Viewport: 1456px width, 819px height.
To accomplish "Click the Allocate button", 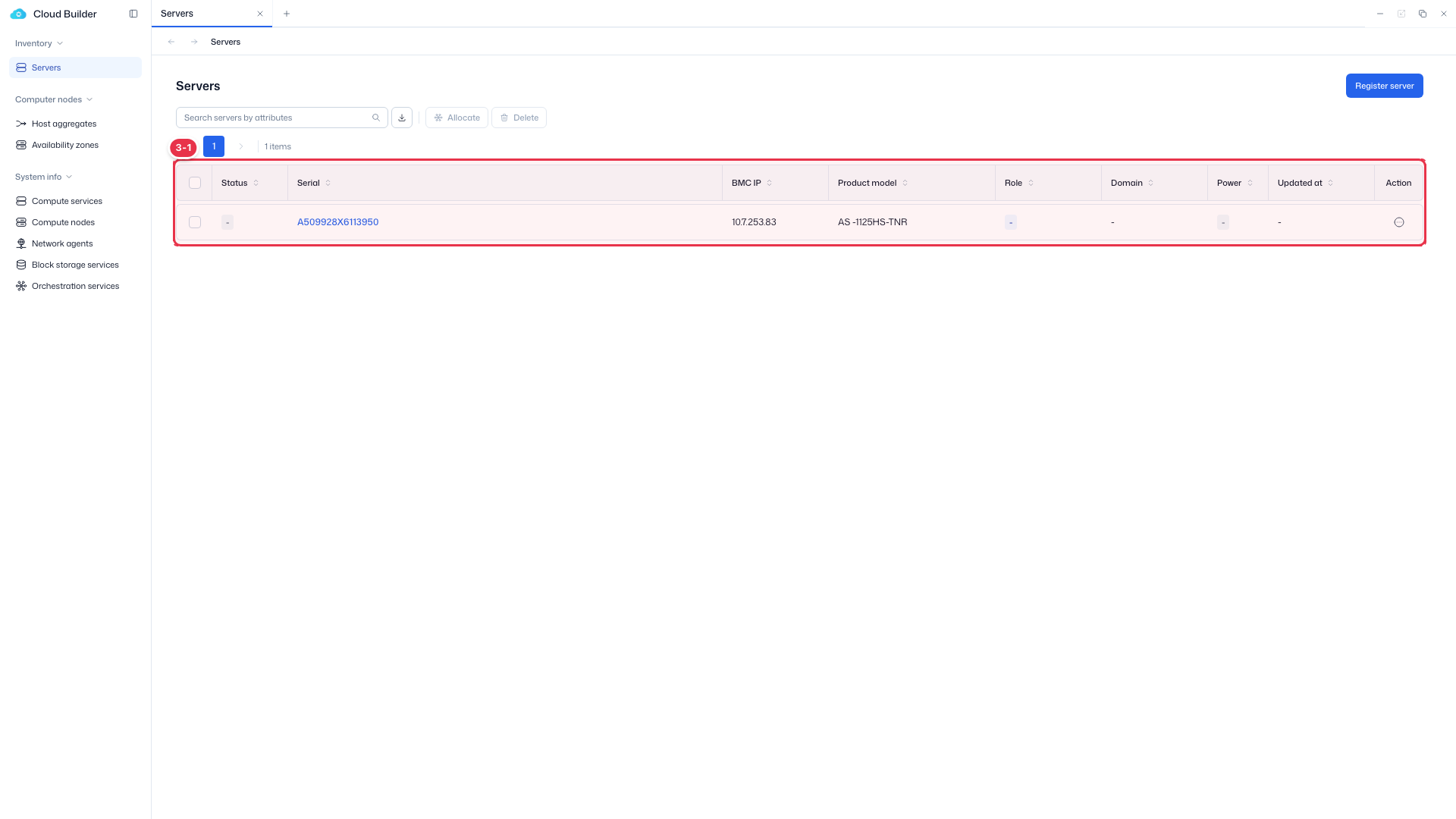I will coord(457,118).
